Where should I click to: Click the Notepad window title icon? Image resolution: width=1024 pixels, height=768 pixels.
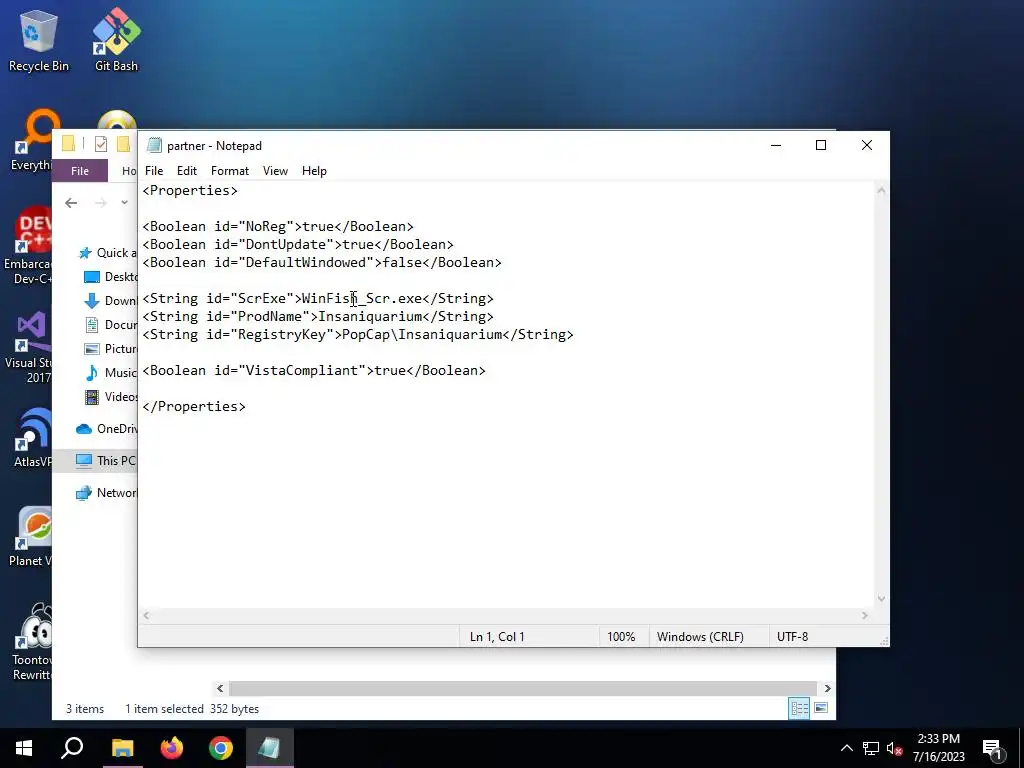pyautogui.click(x=154, y=145)
